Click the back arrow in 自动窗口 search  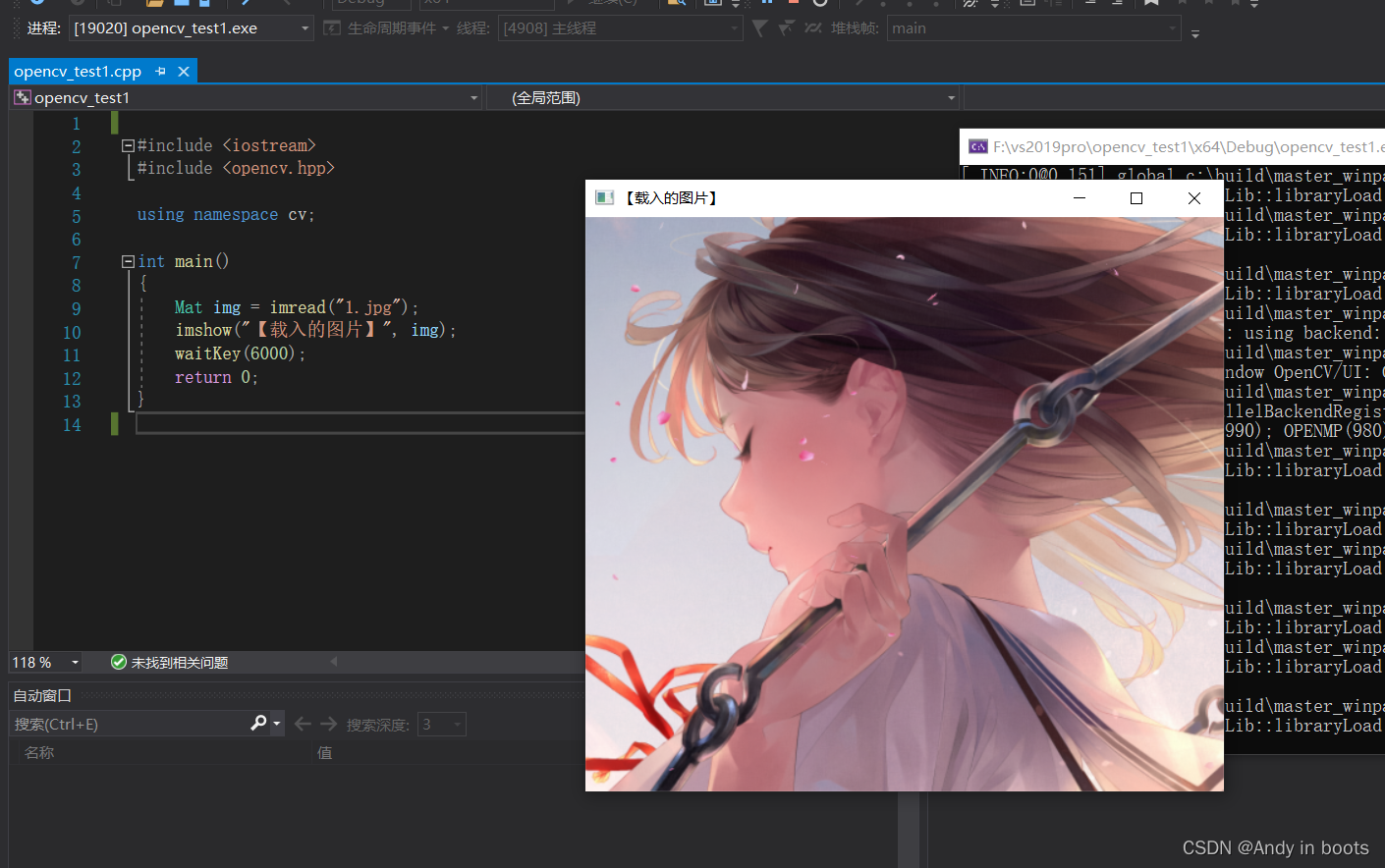[303, 724]
